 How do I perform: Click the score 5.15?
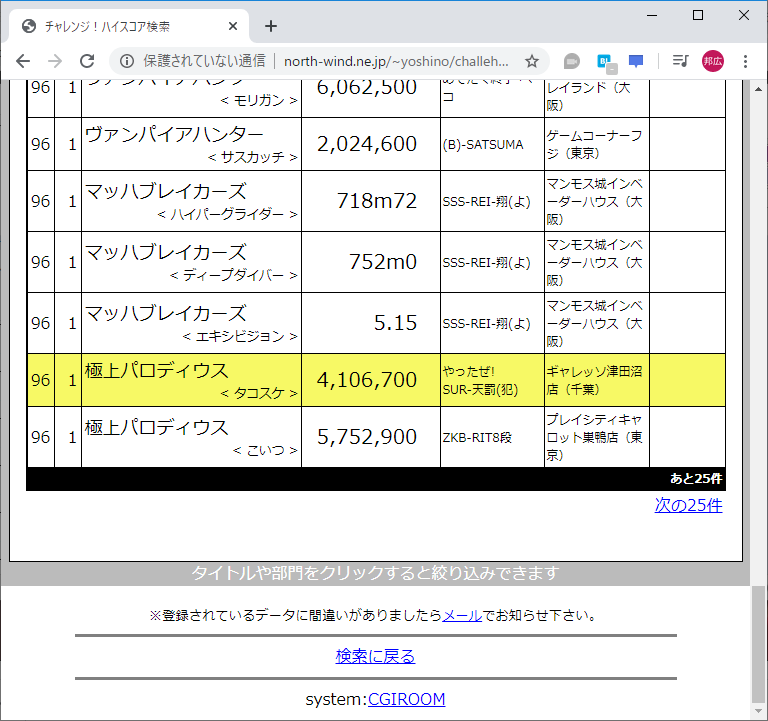[395, 323]
